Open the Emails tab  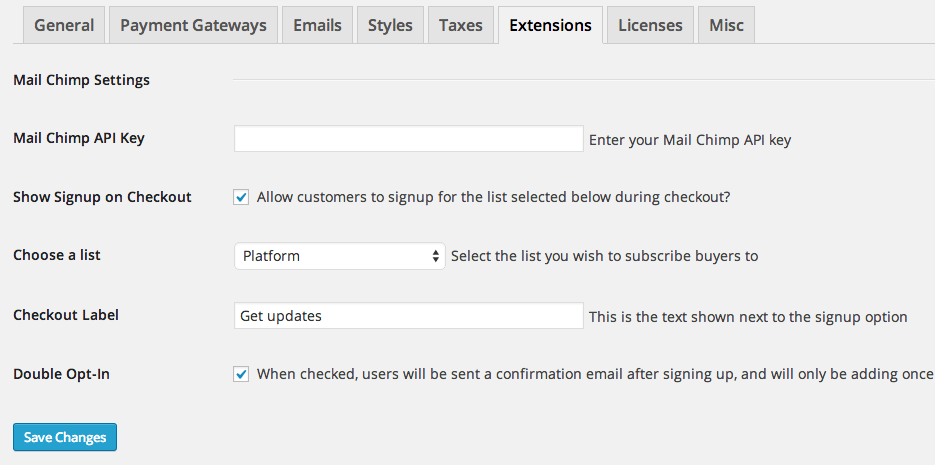317,25
